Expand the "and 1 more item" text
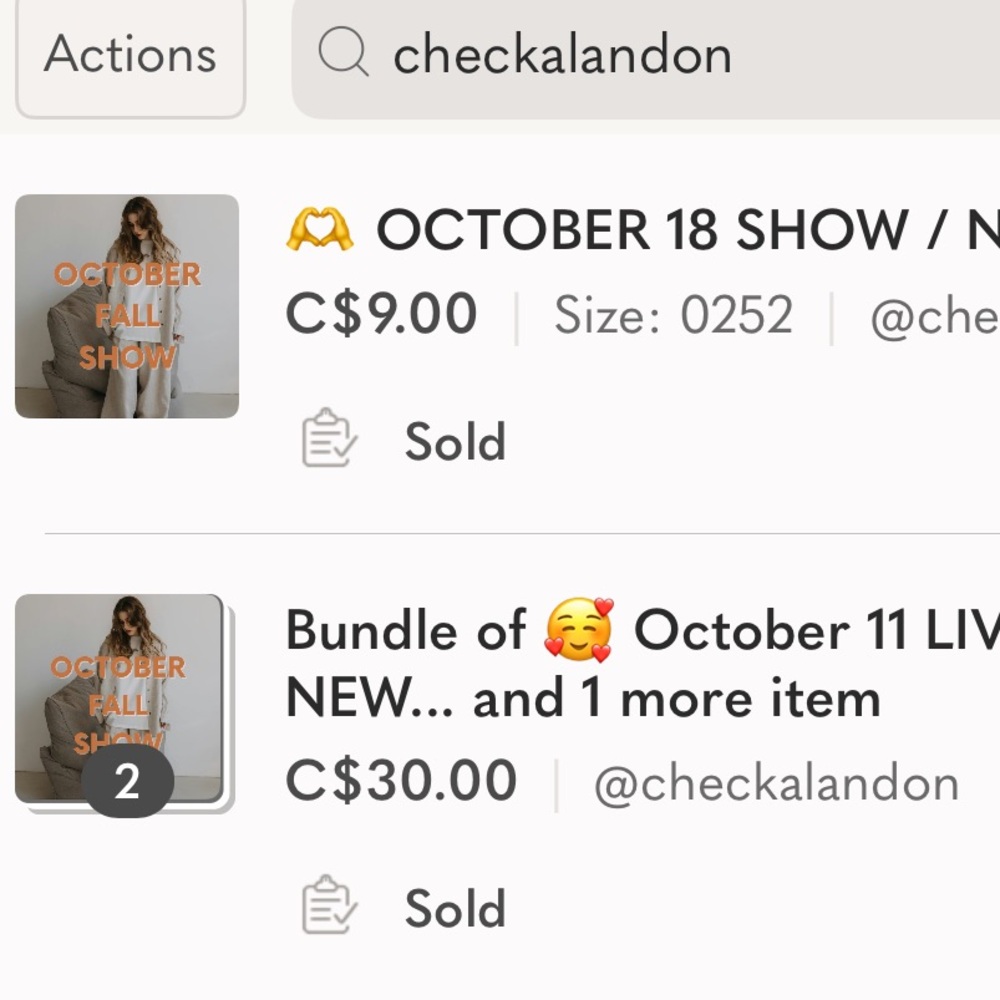1000x1000 pixels. pos(677,699)
